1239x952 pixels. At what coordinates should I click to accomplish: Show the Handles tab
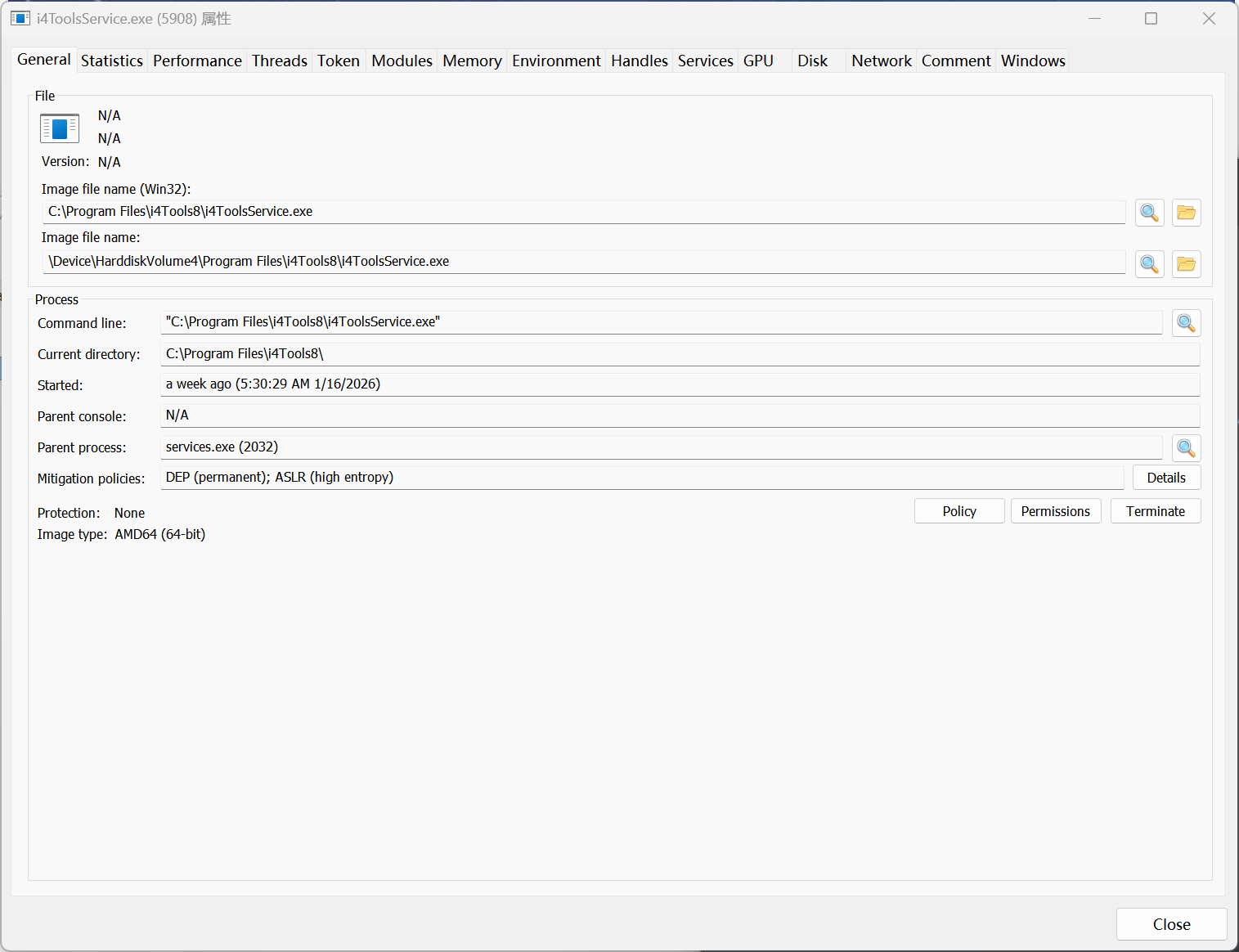[x=639, y=61]
